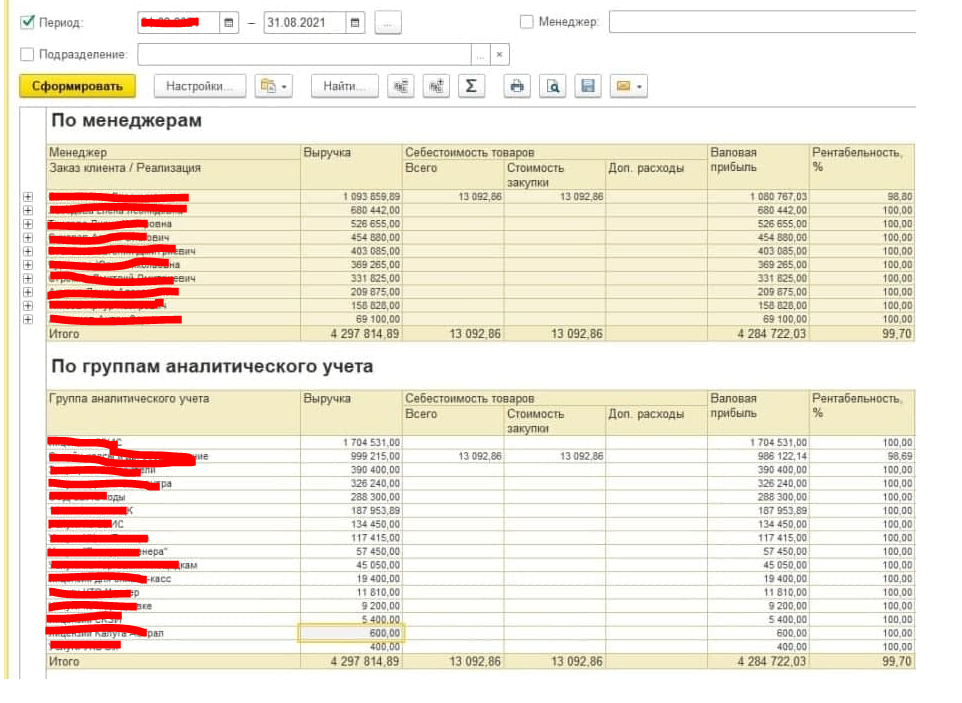Open the Настройки... button
The width and height of the screenshot is (962, 703).
point(199,87)
